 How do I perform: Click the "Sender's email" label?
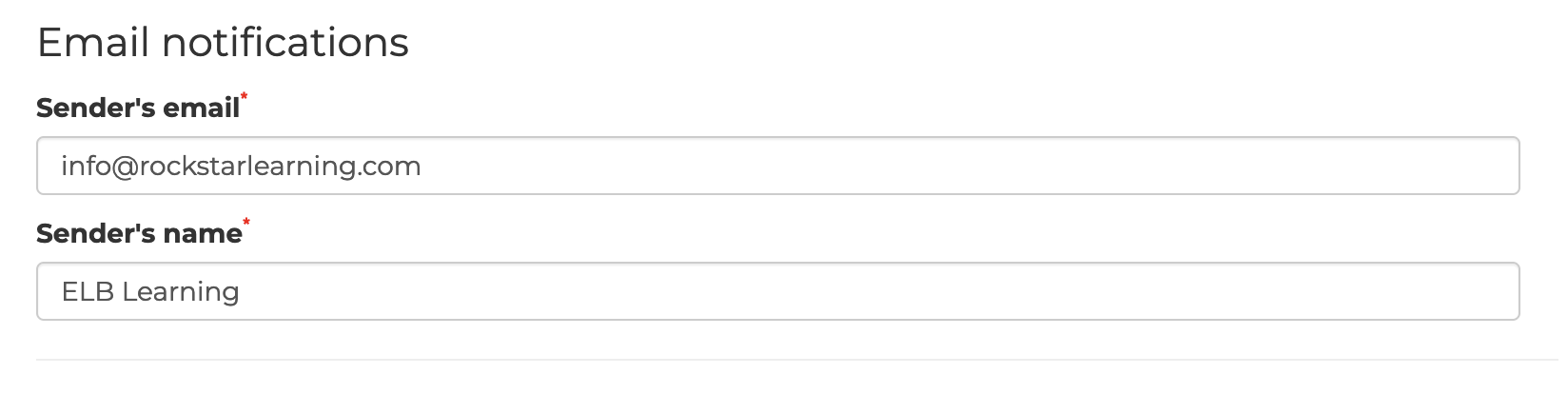point(138,108)
